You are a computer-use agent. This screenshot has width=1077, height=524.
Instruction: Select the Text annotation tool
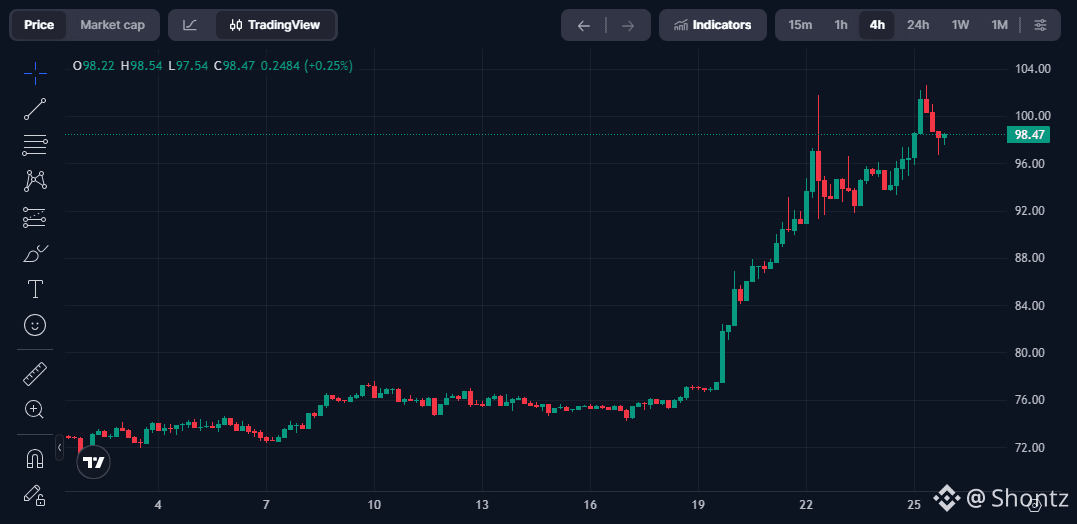click(x=35, y=289)
